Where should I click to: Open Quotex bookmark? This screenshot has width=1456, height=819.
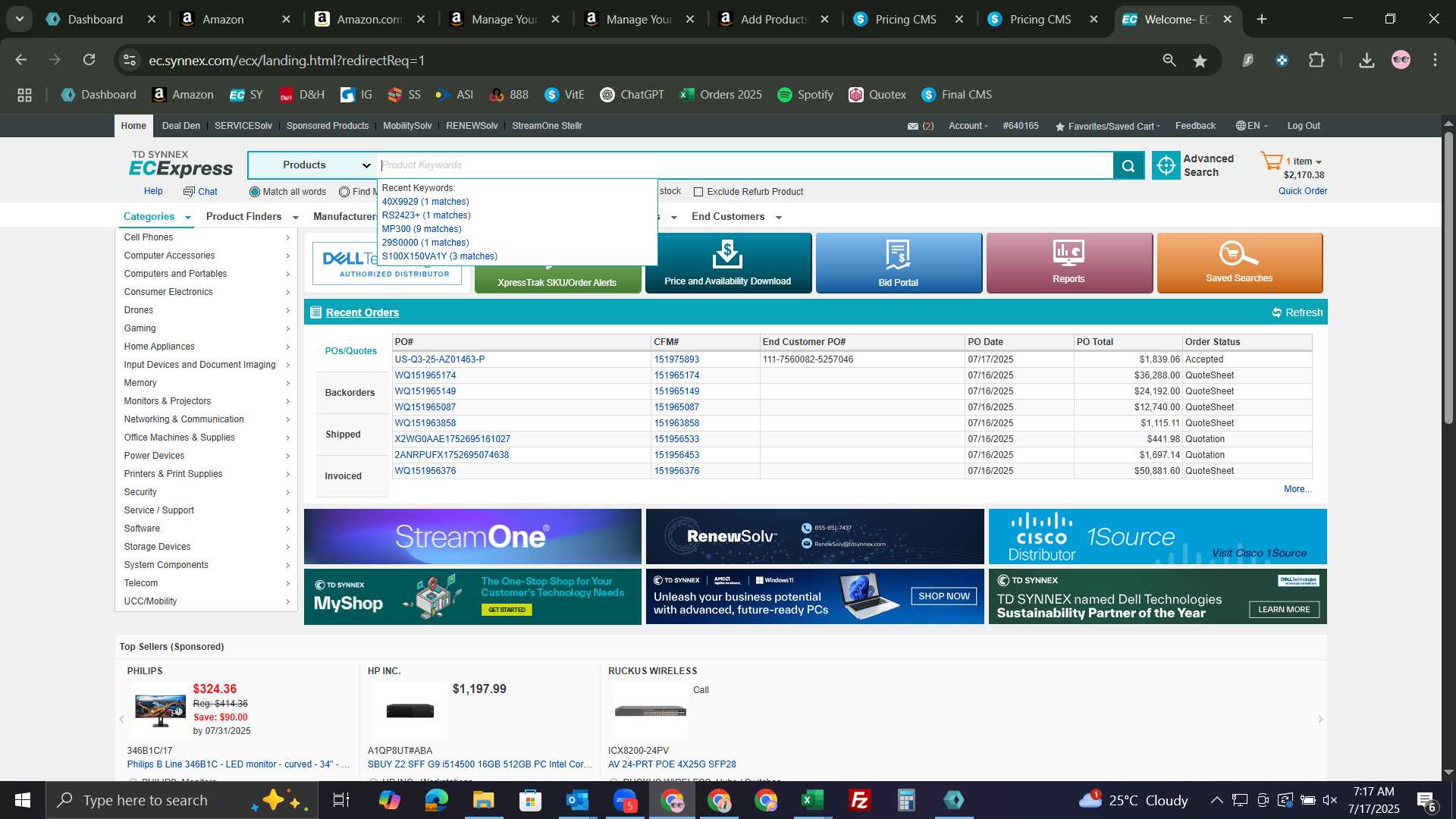(x=877, y=95)
